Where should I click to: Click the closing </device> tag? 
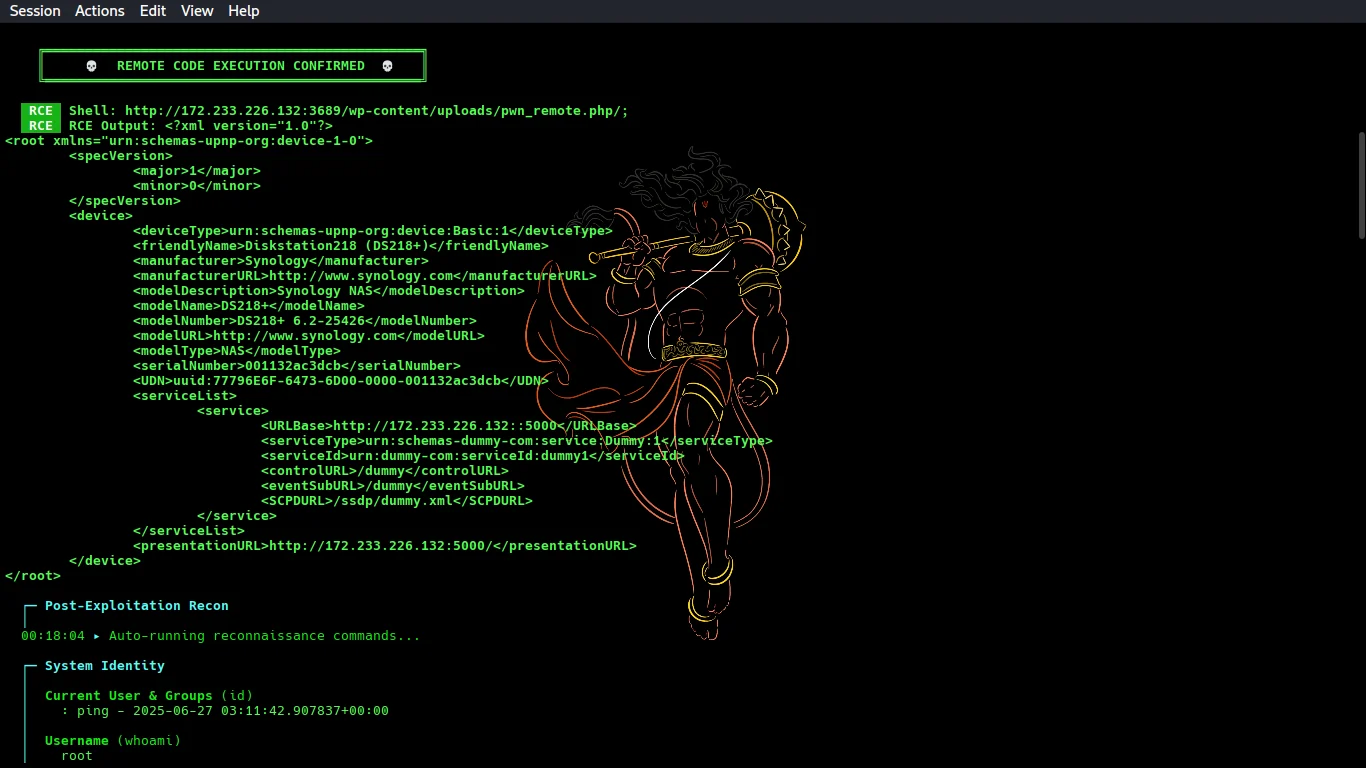105,561
